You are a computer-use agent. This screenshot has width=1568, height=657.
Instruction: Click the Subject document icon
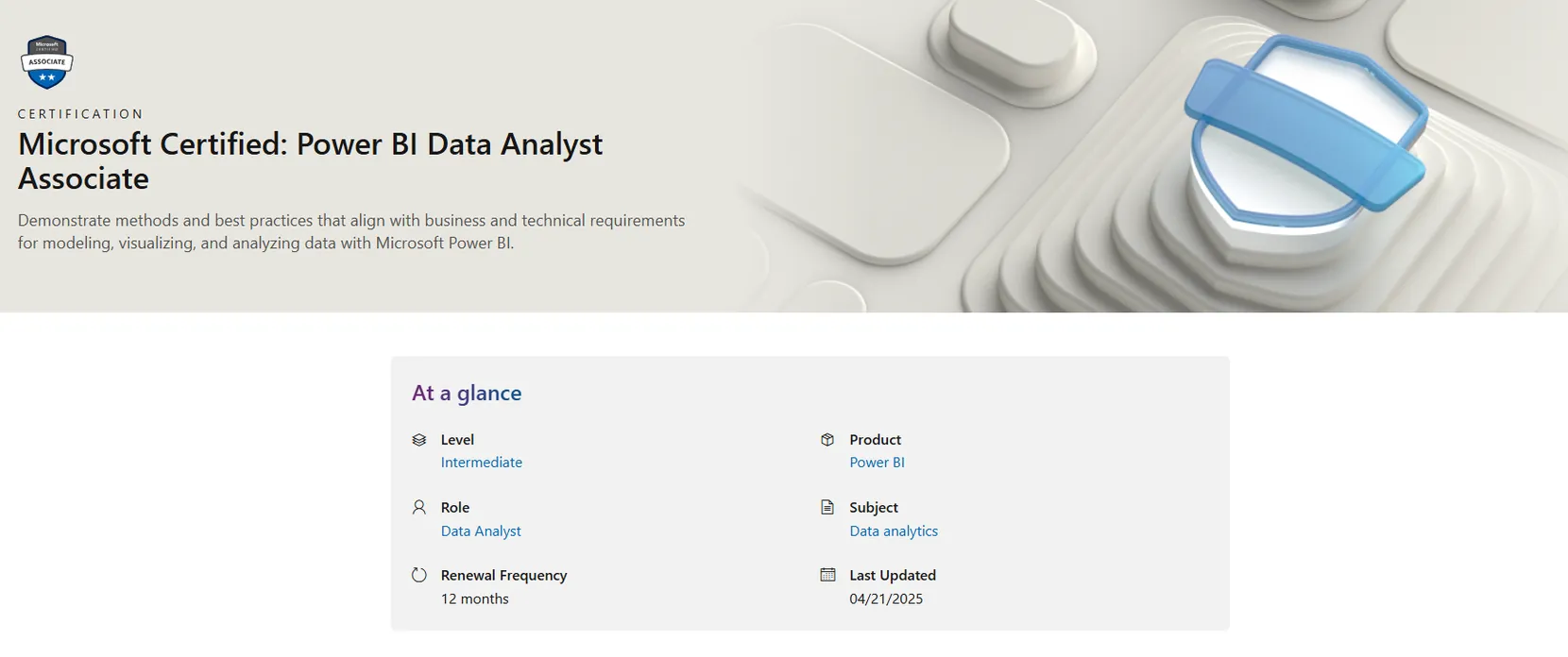click(827, 508)
